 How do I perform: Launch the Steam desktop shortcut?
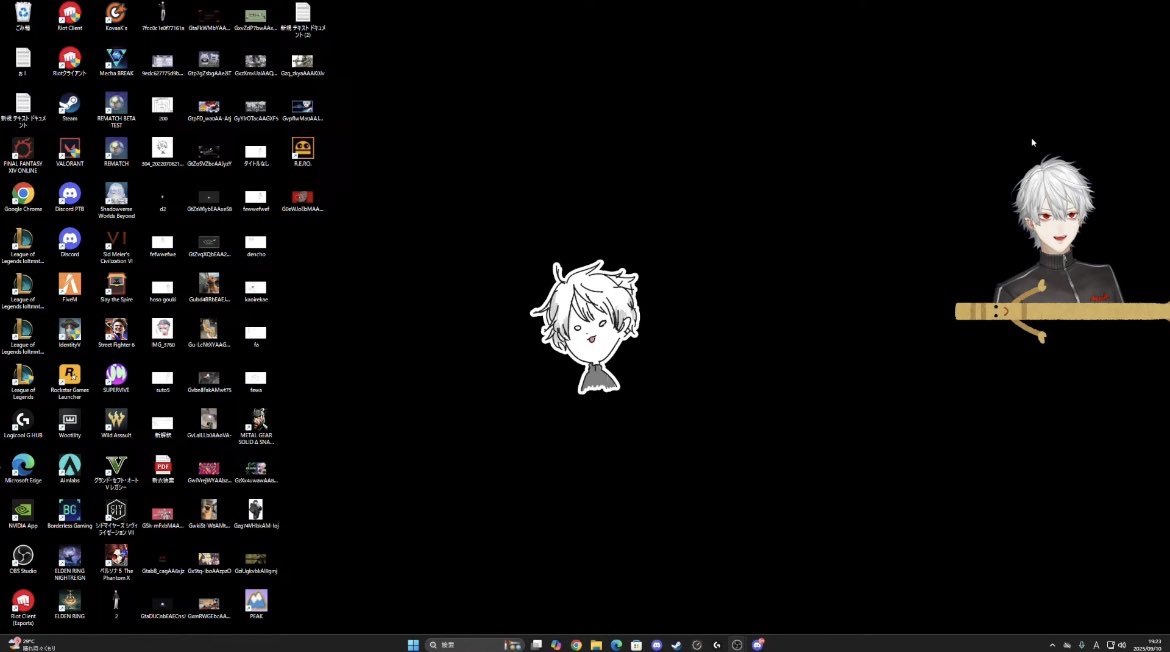pyautogui.click(x=69, y=107)
